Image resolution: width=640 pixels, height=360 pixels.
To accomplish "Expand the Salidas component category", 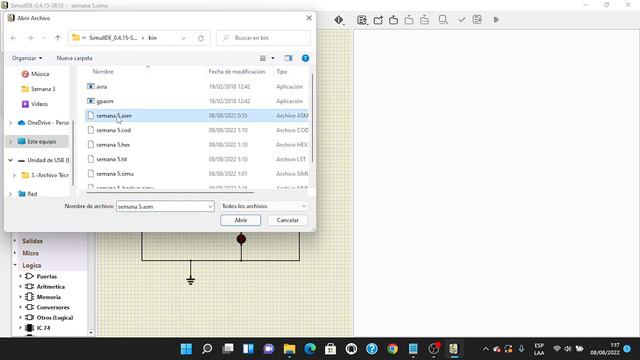I will (15, 241).
